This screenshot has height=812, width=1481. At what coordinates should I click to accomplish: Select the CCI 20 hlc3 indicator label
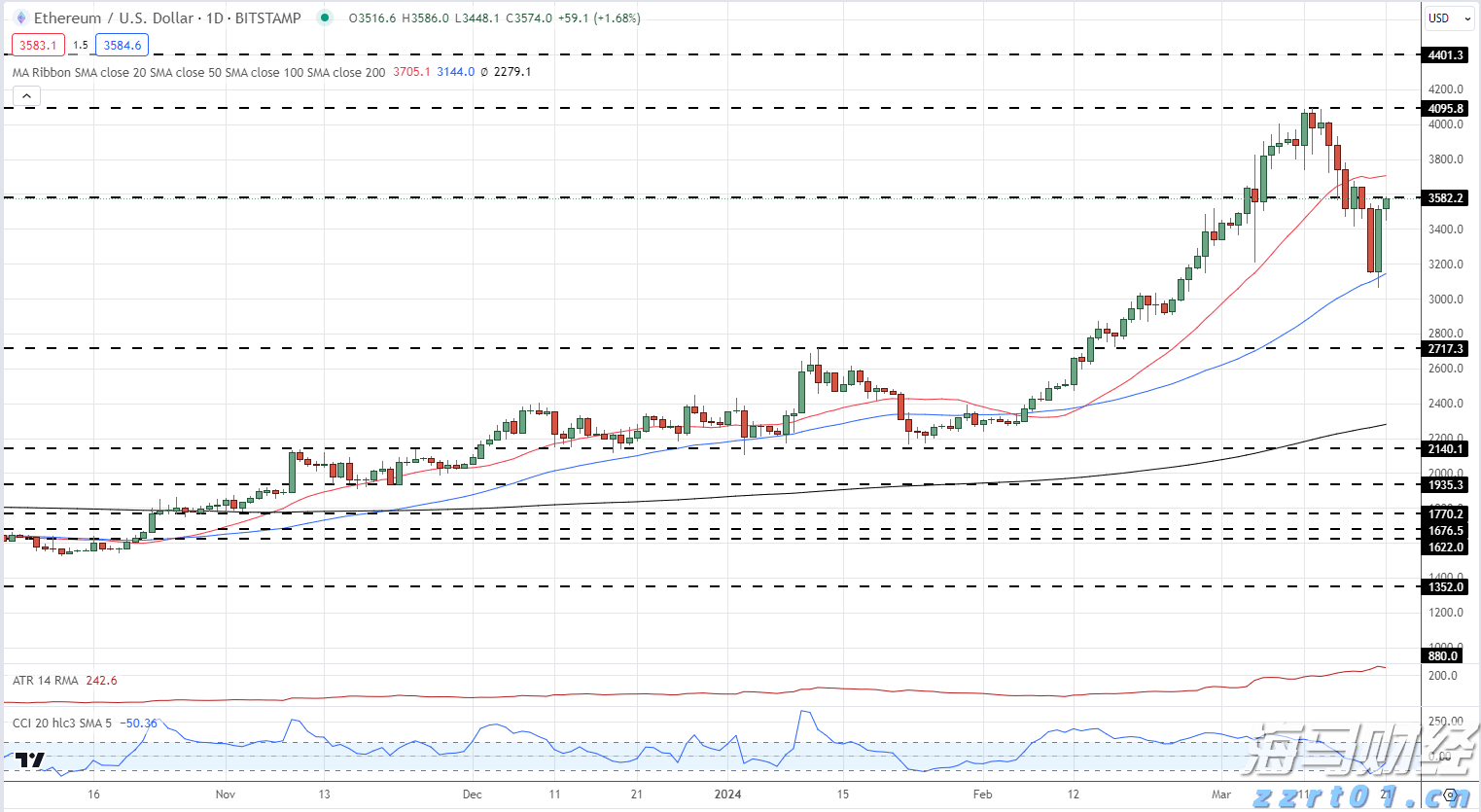(x=62, y=724)
